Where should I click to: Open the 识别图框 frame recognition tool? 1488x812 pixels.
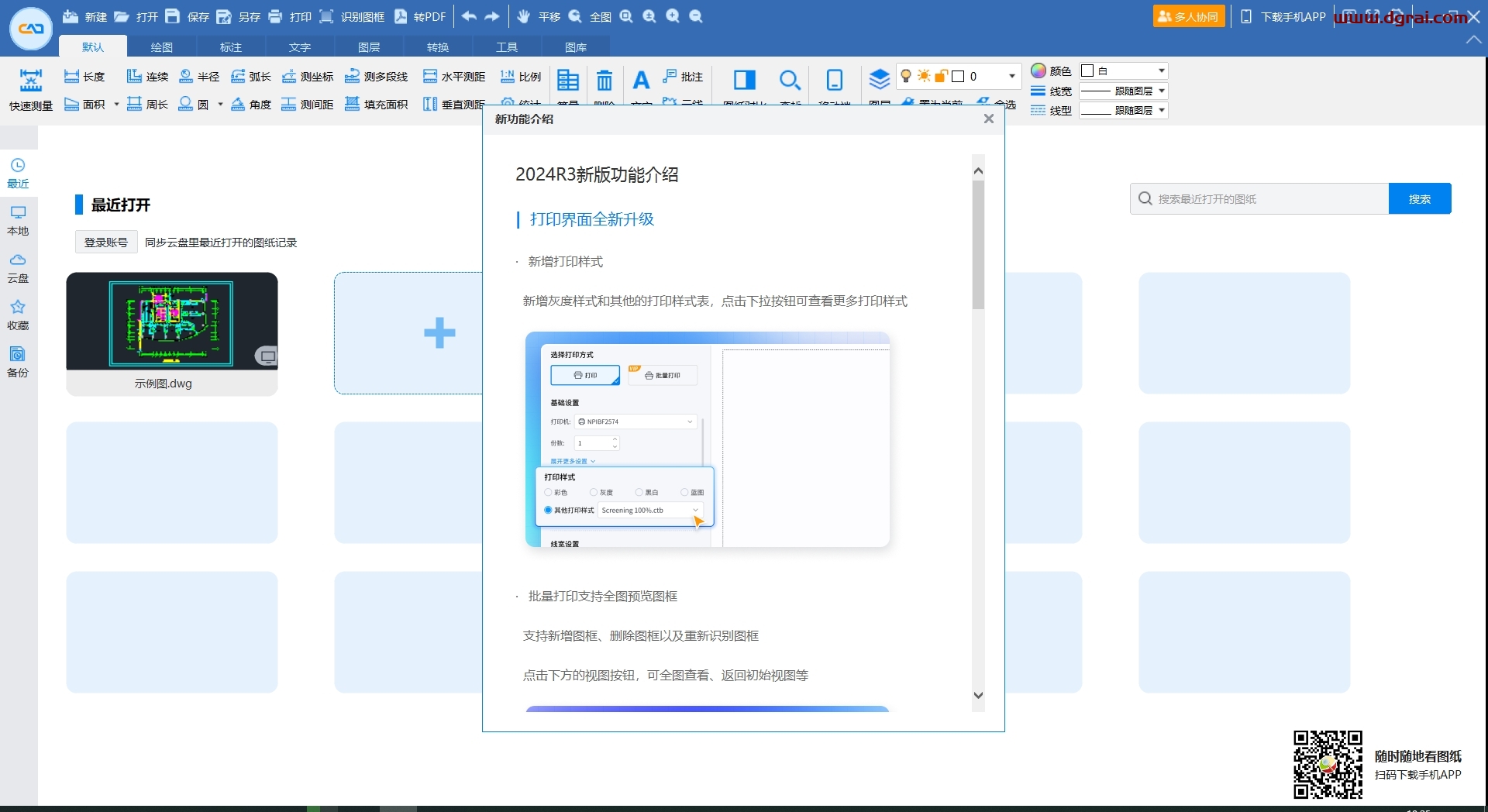tap(353, 15)
